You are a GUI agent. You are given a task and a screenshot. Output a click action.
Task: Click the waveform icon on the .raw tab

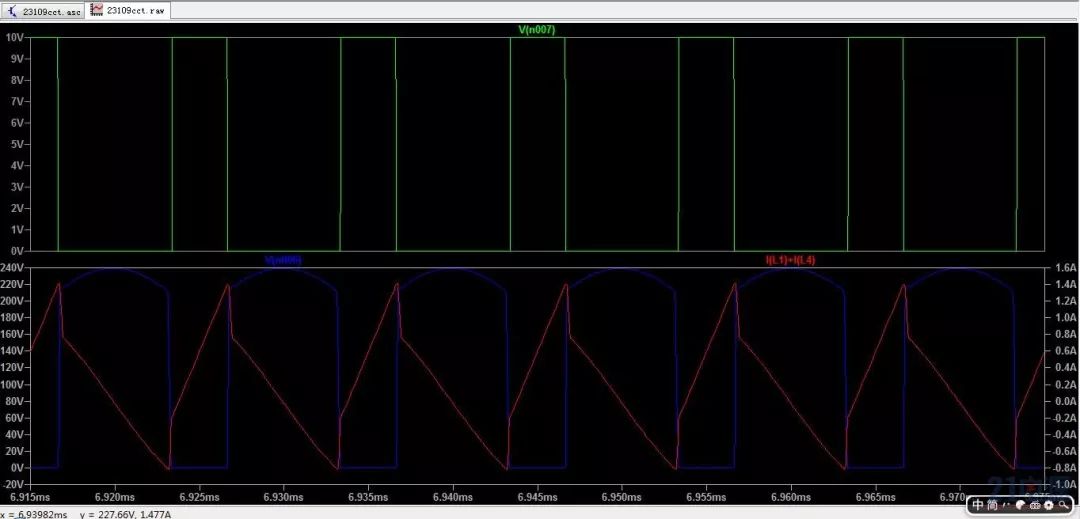[97, 11]
